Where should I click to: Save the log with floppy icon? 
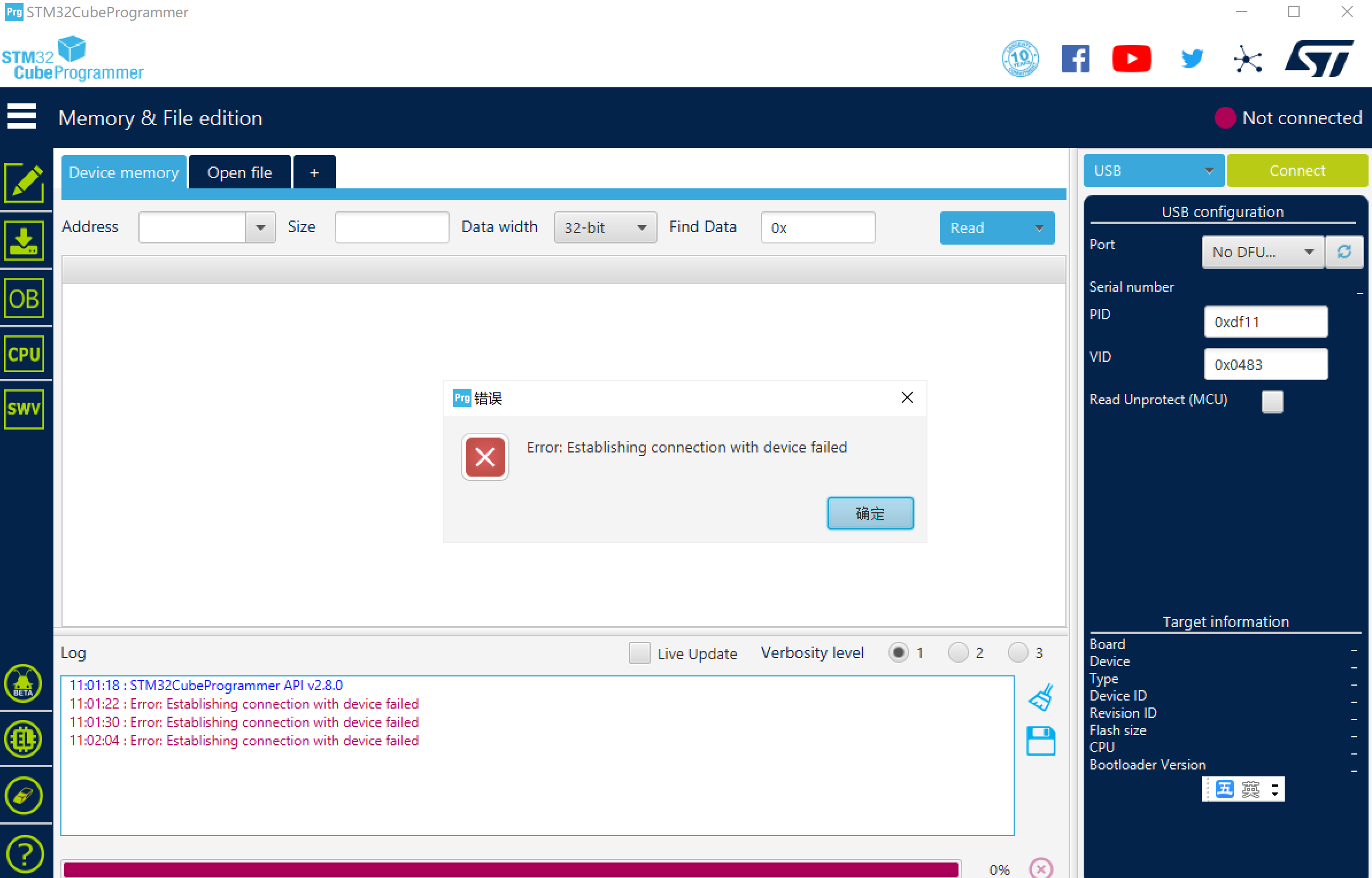pos(1041,741)
